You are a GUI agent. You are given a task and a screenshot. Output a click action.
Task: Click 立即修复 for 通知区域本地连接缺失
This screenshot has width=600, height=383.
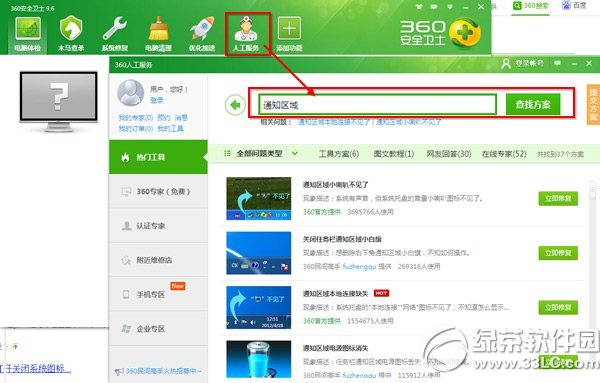[x=558, y=307]
